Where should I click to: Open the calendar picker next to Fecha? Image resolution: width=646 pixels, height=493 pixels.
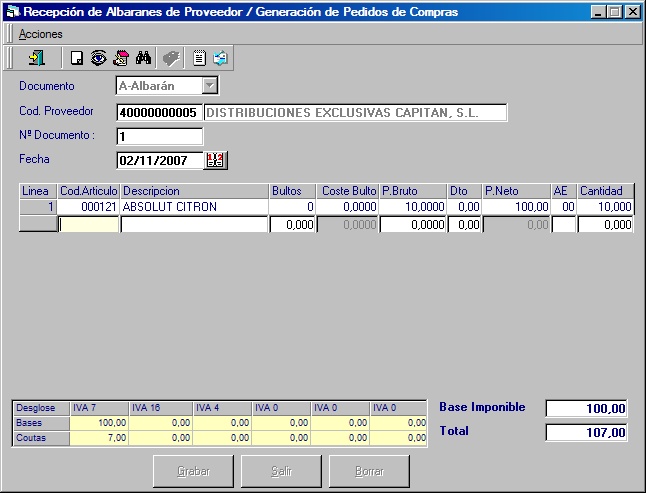click(x=215, y=160)
